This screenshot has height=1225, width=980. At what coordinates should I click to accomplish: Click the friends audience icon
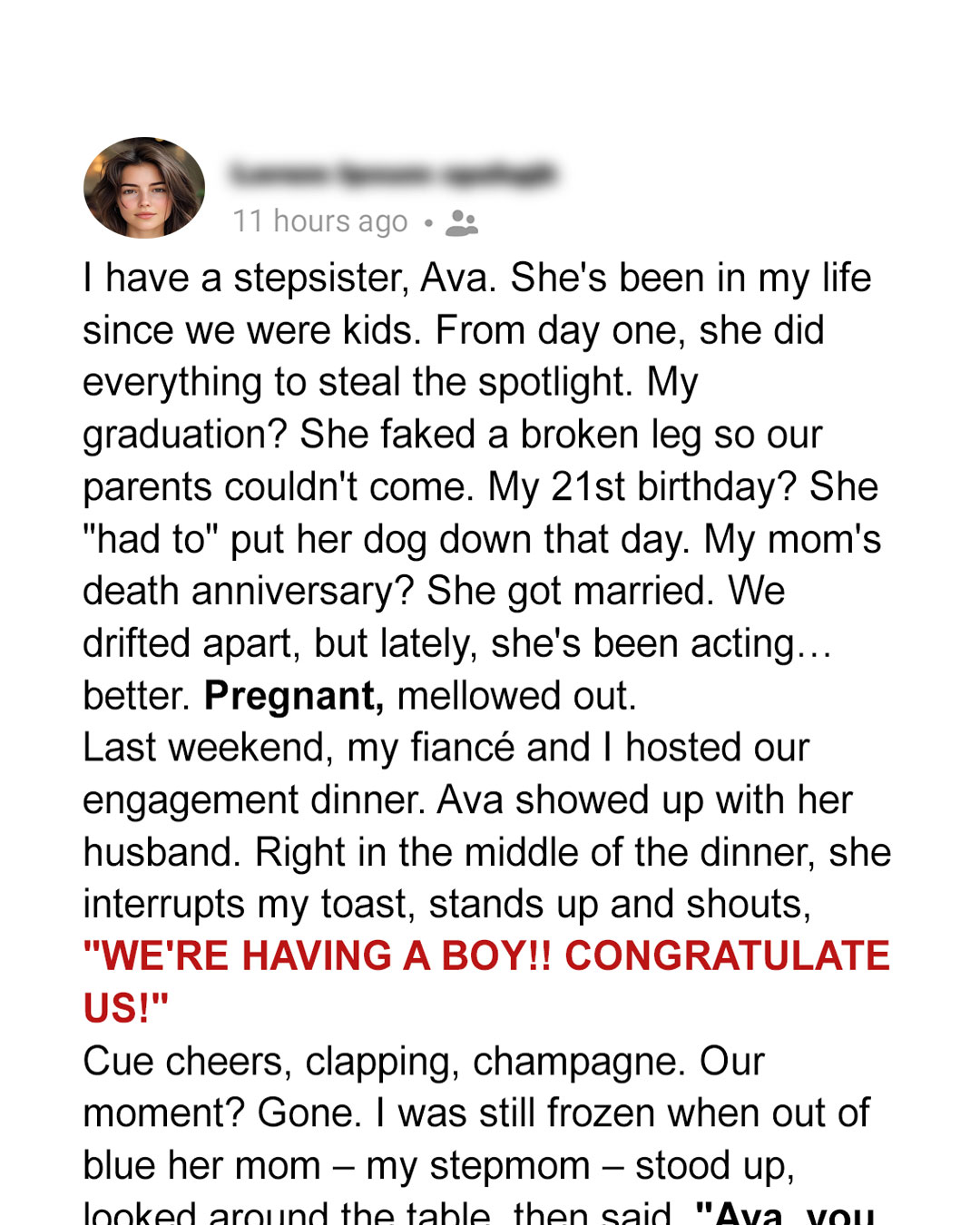462,222
